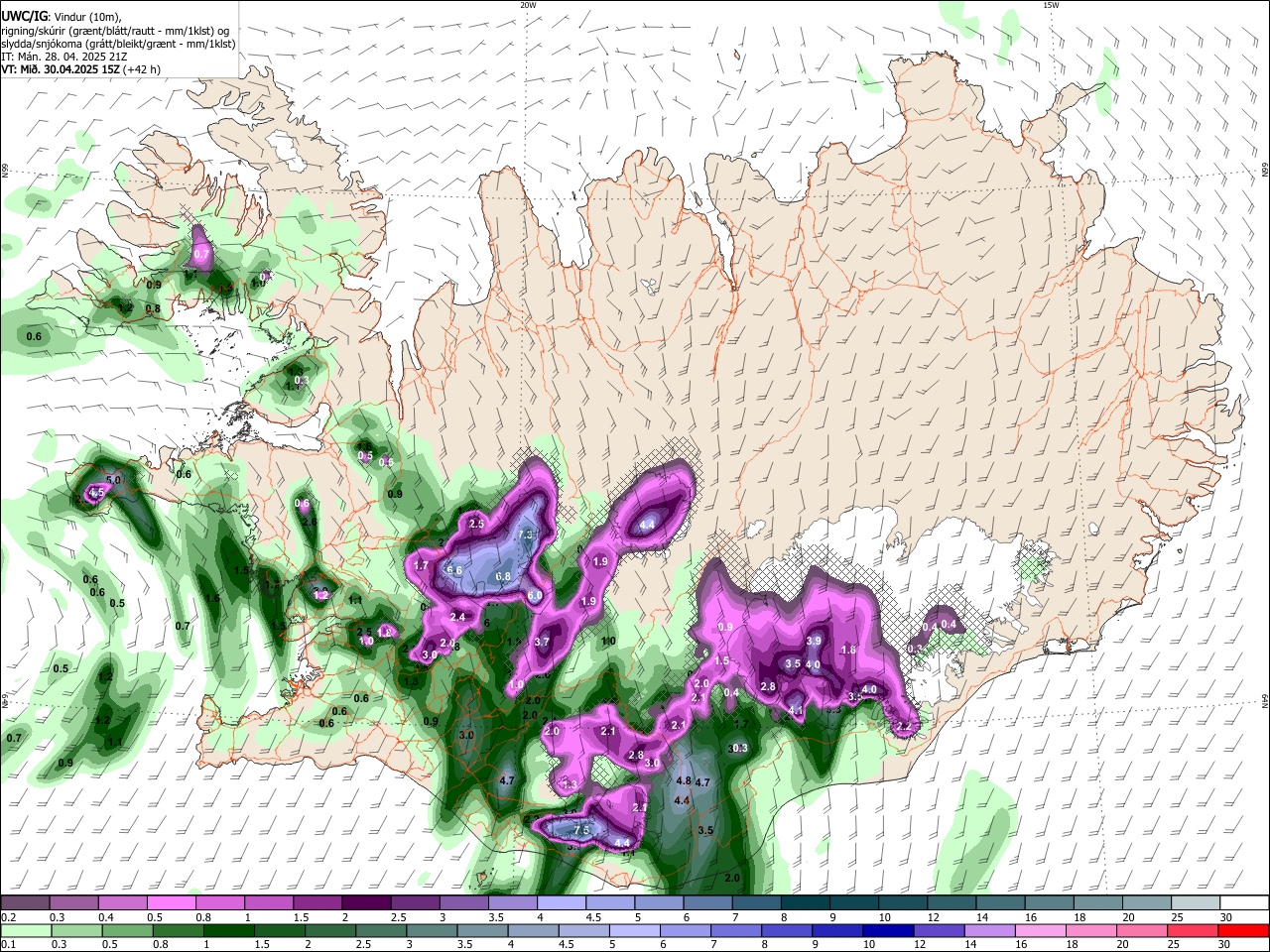The image size is (1270, 952).
Task: Pick the white 30 swatch in upper legend row
Action: point(1245,902)
